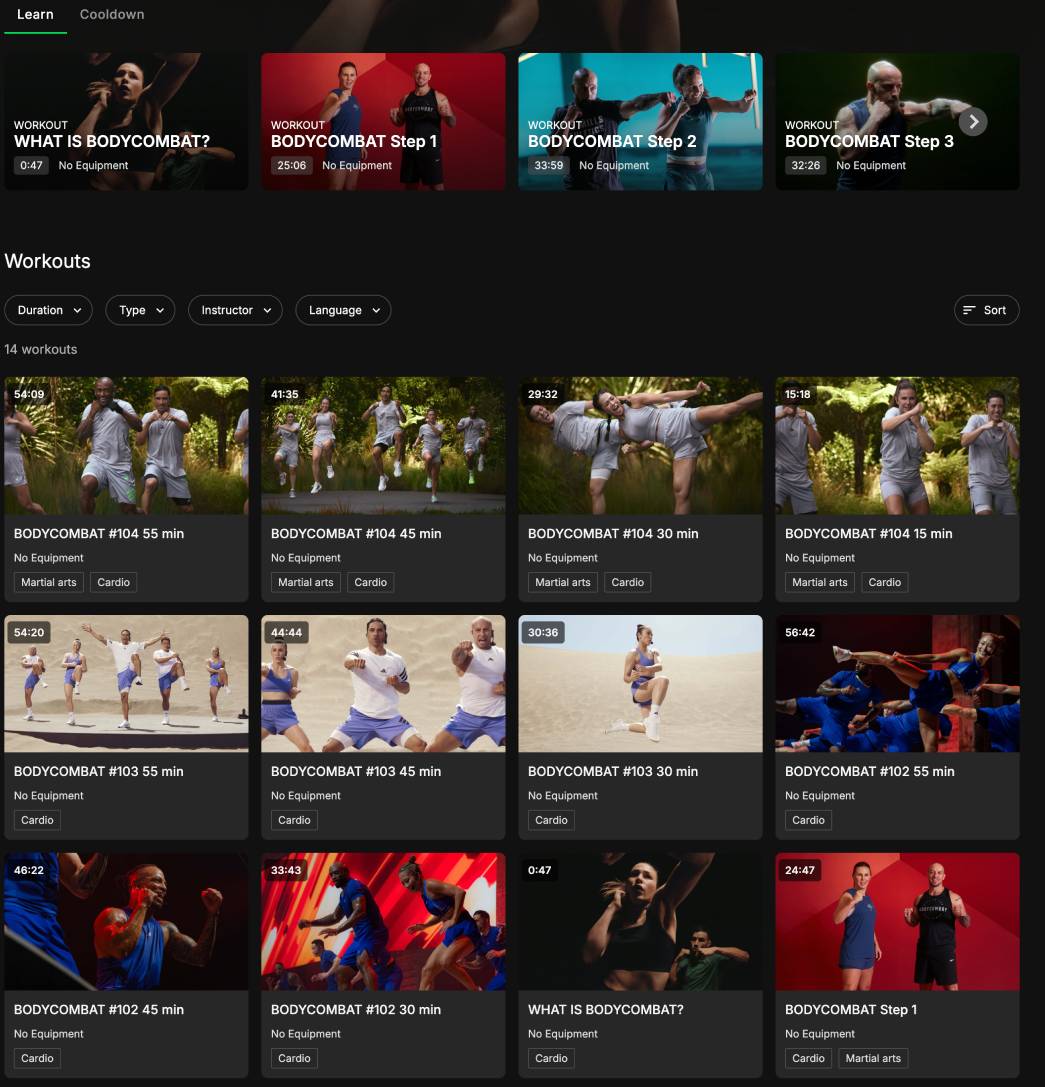Image resolution: width=1045 pixels, height=1087 pixels.
Task: Open the Language filter
Action: pyautogui.click(x=342, y=310)
